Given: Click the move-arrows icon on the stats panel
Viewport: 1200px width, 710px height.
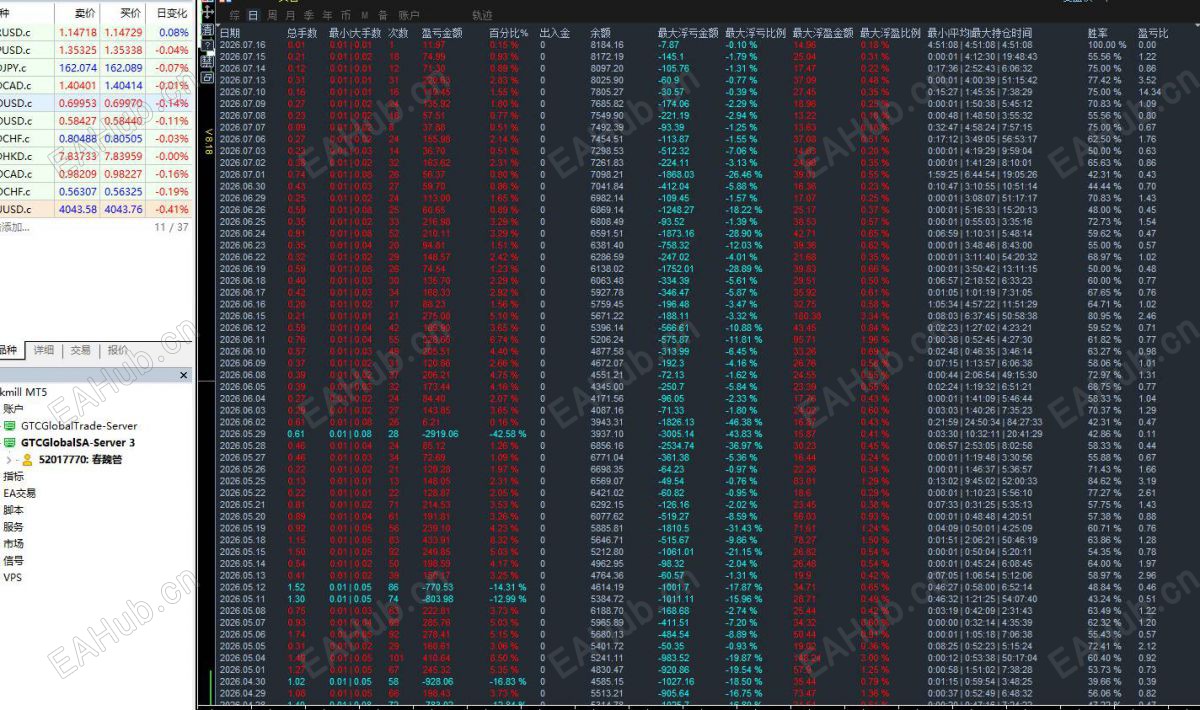Looking at the screenshot, I should point(207,12).
